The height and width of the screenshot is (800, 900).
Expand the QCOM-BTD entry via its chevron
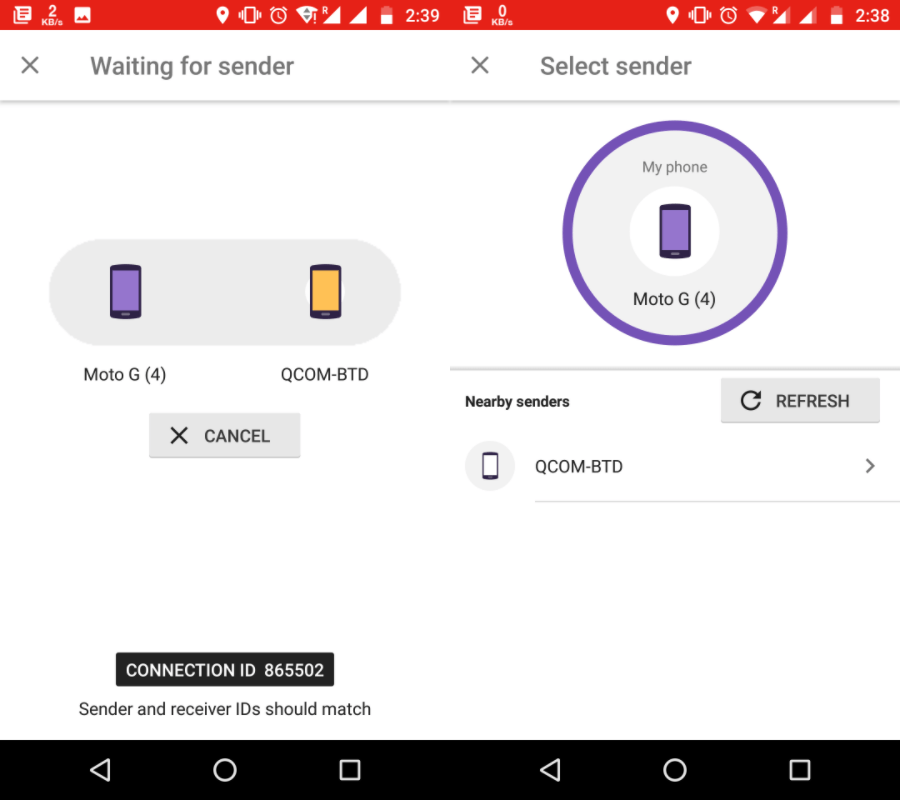(869, 466)
